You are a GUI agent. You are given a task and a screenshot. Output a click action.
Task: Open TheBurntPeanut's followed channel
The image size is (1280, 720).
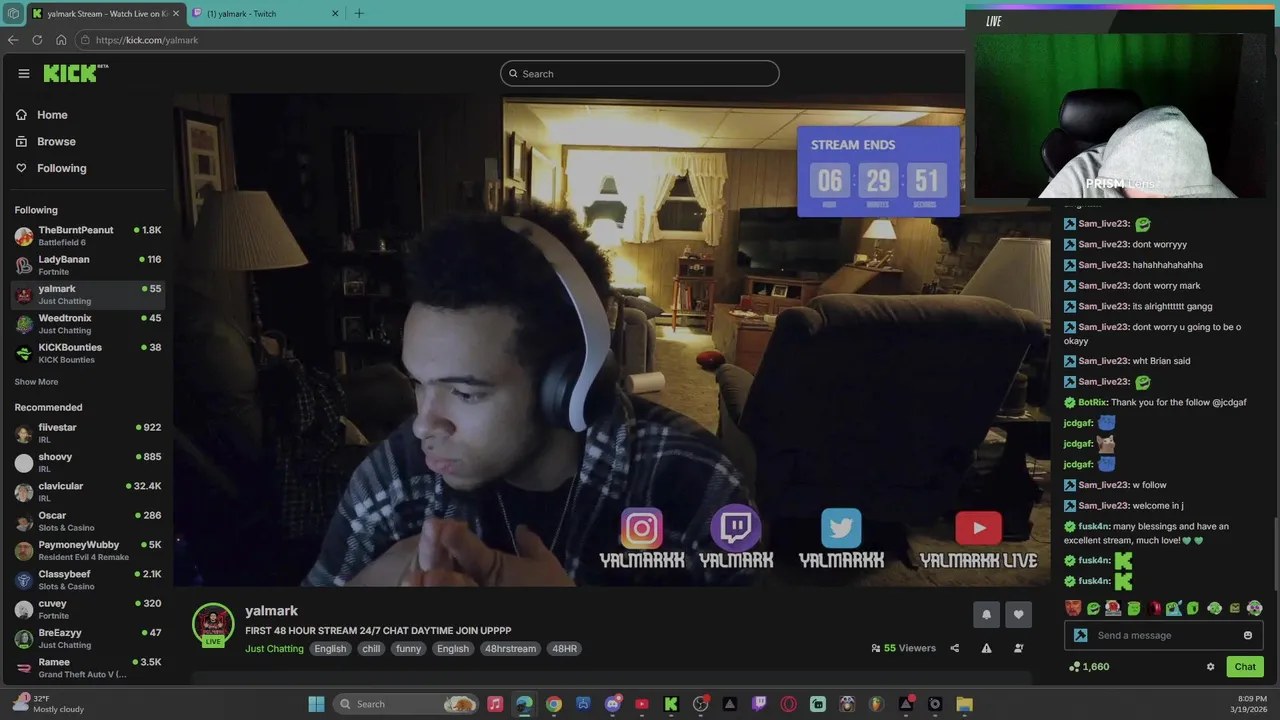tap(88, 236)
